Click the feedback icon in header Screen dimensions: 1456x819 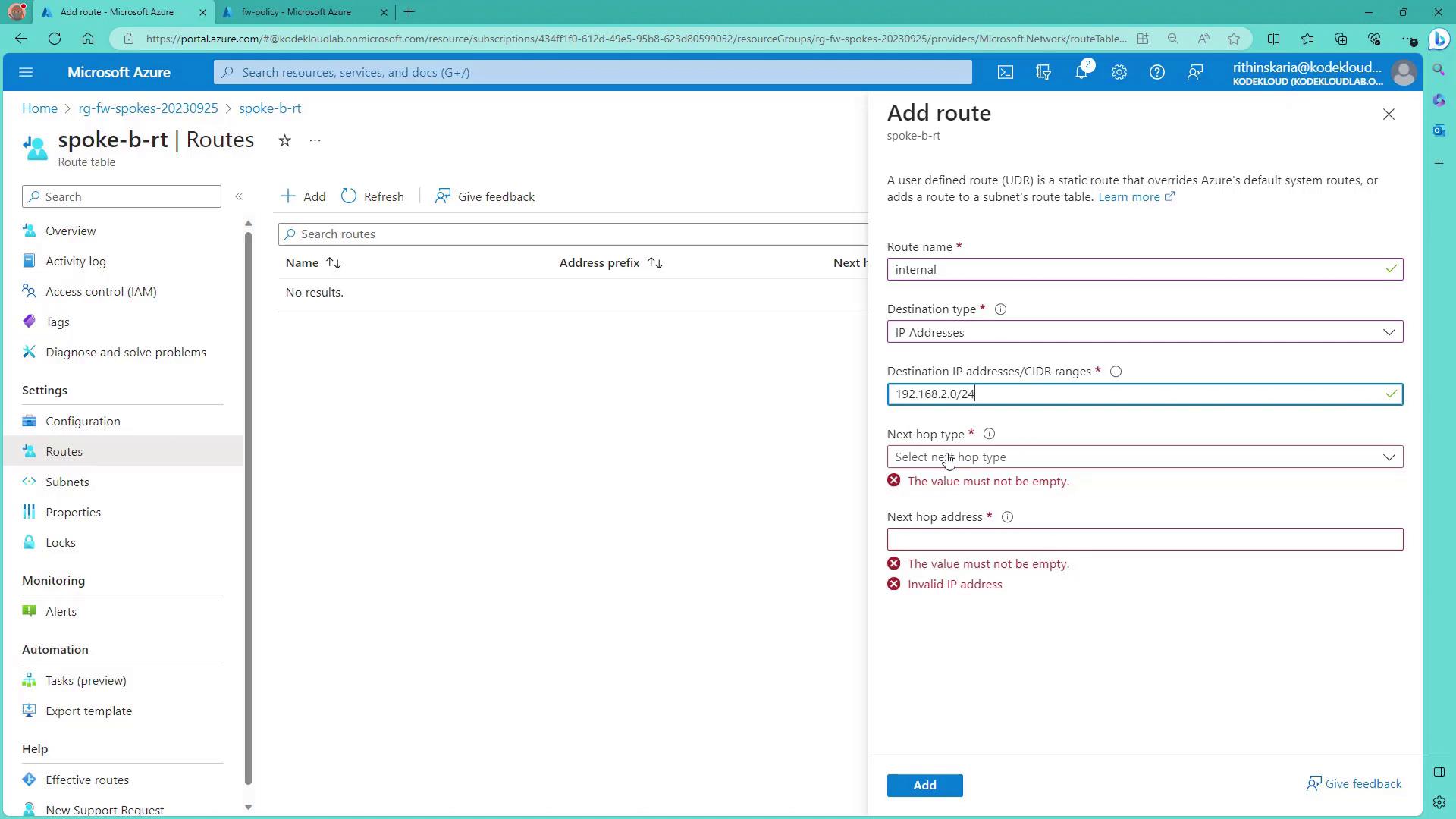point(1195,73)
